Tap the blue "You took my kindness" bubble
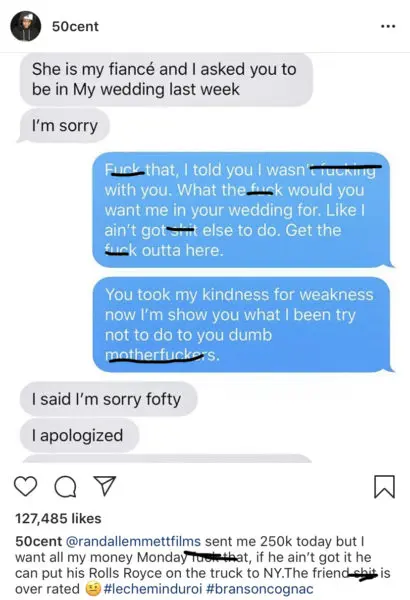Image resolution: width=410 pixels, height=600 pixels. pyautogui.click(x=242, y=324)
